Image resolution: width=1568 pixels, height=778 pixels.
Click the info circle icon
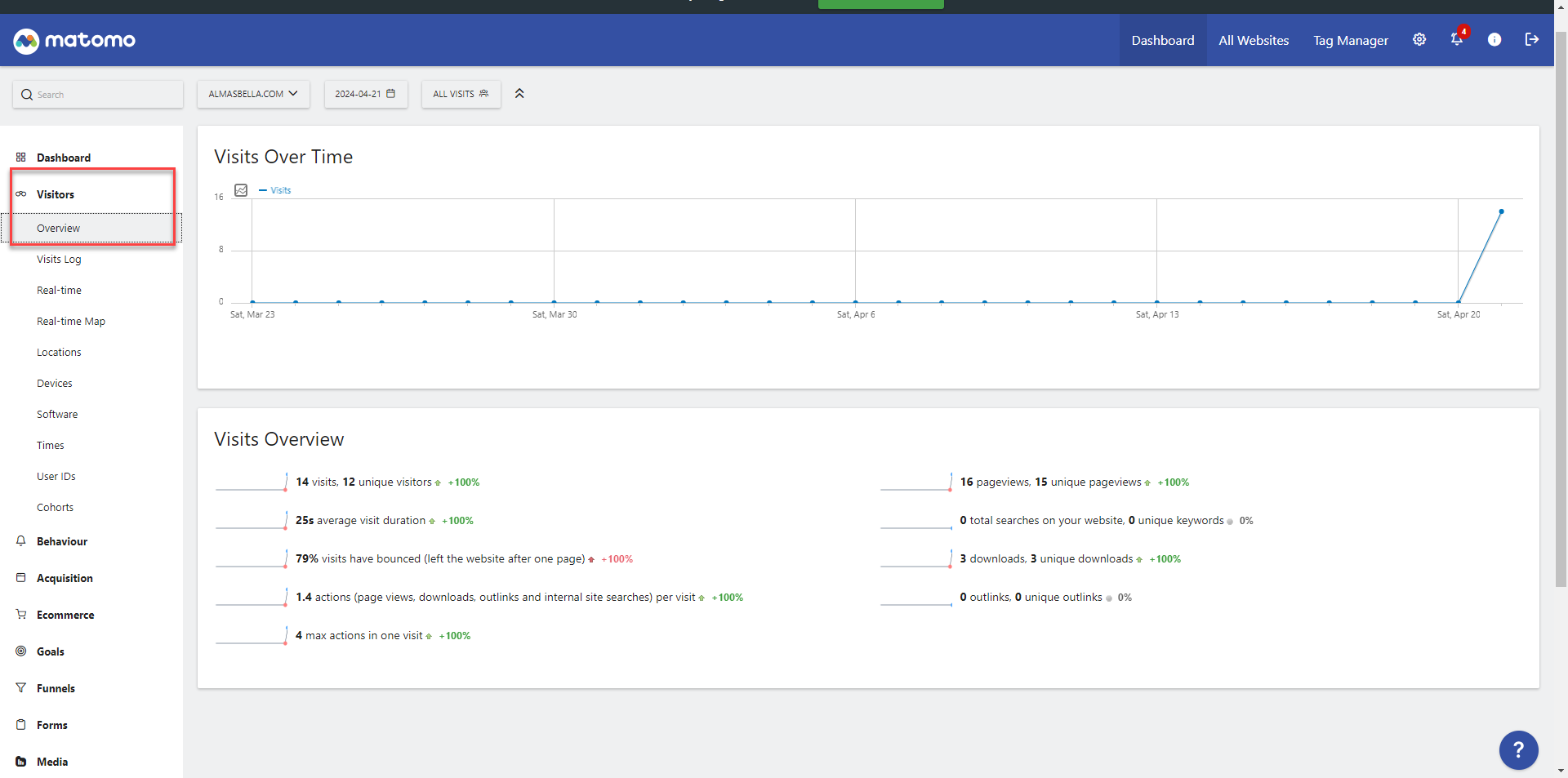(1494, 39)
